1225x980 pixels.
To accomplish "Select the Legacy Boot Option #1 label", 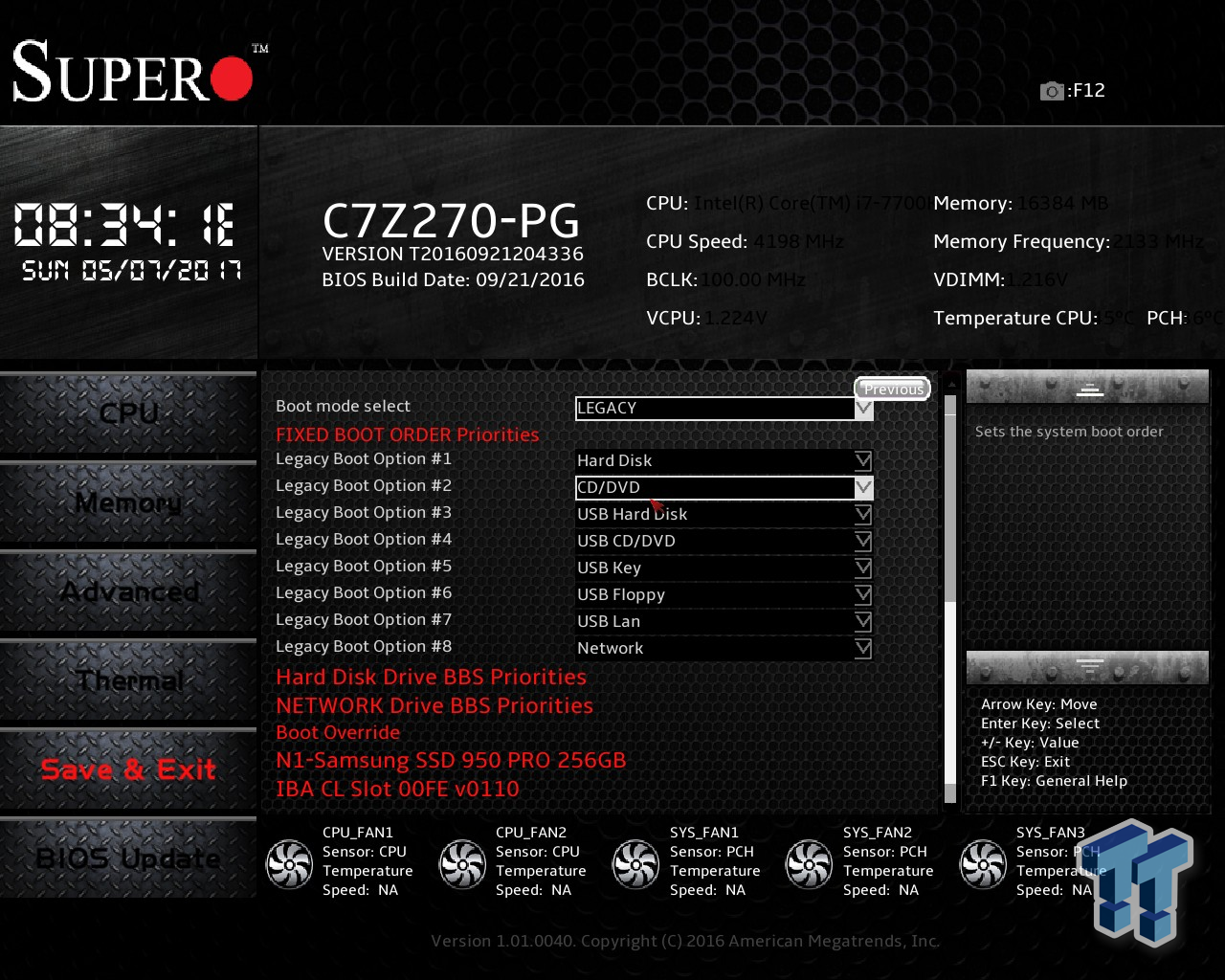I will [x=364, y=458].
